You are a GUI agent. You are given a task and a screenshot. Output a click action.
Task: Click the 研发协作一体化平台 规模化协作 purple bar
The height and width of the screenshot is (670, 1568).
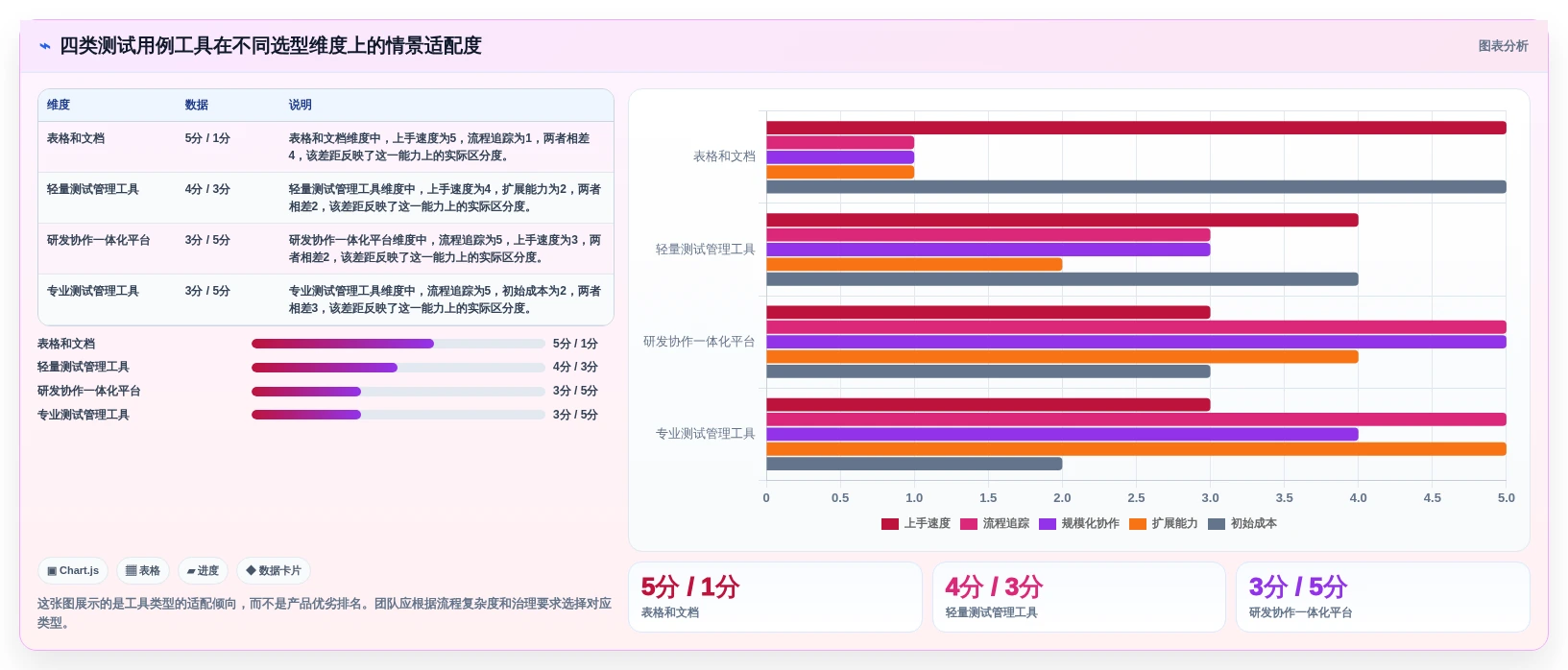(x=1136, y=342)
